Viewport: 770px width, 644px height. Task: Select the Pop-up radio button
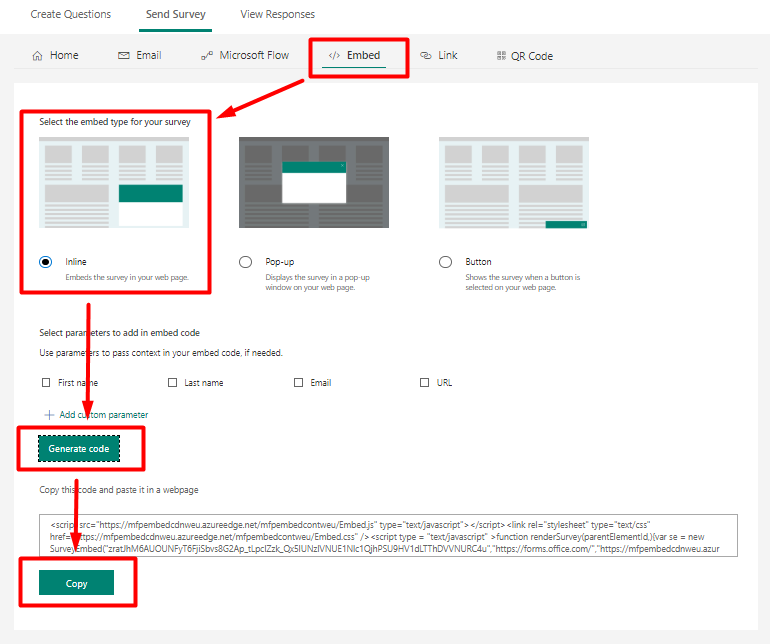pyautogui.click(x=246, y=262)
